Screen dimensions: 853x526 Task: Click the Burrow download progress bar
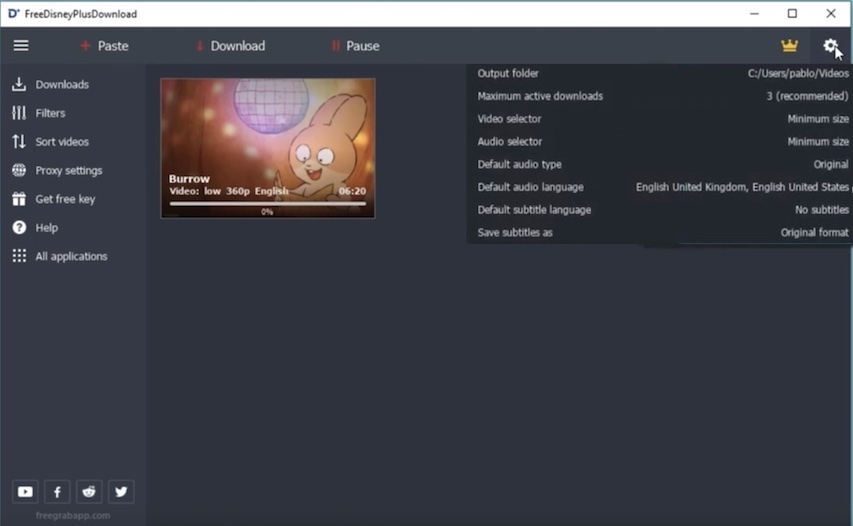tap(268, 203)
